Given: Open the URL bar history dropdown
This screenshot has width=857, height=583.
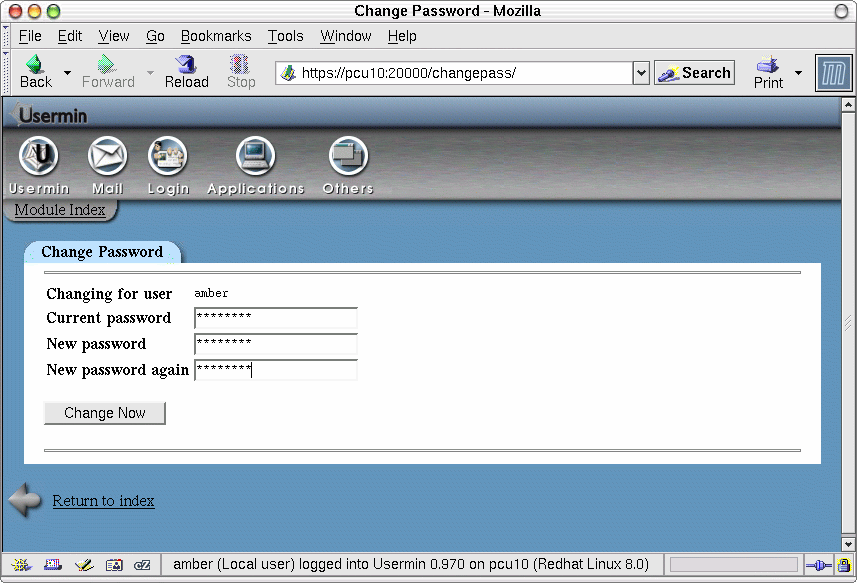Looking at the screenshot, I should [641, 73].
